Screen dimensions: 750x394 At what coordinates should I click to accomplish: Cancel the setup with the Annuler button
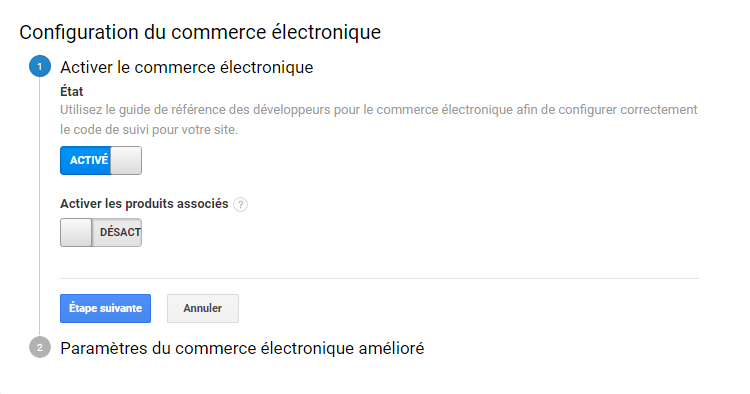pyautogui.click(x=203, y=308)
